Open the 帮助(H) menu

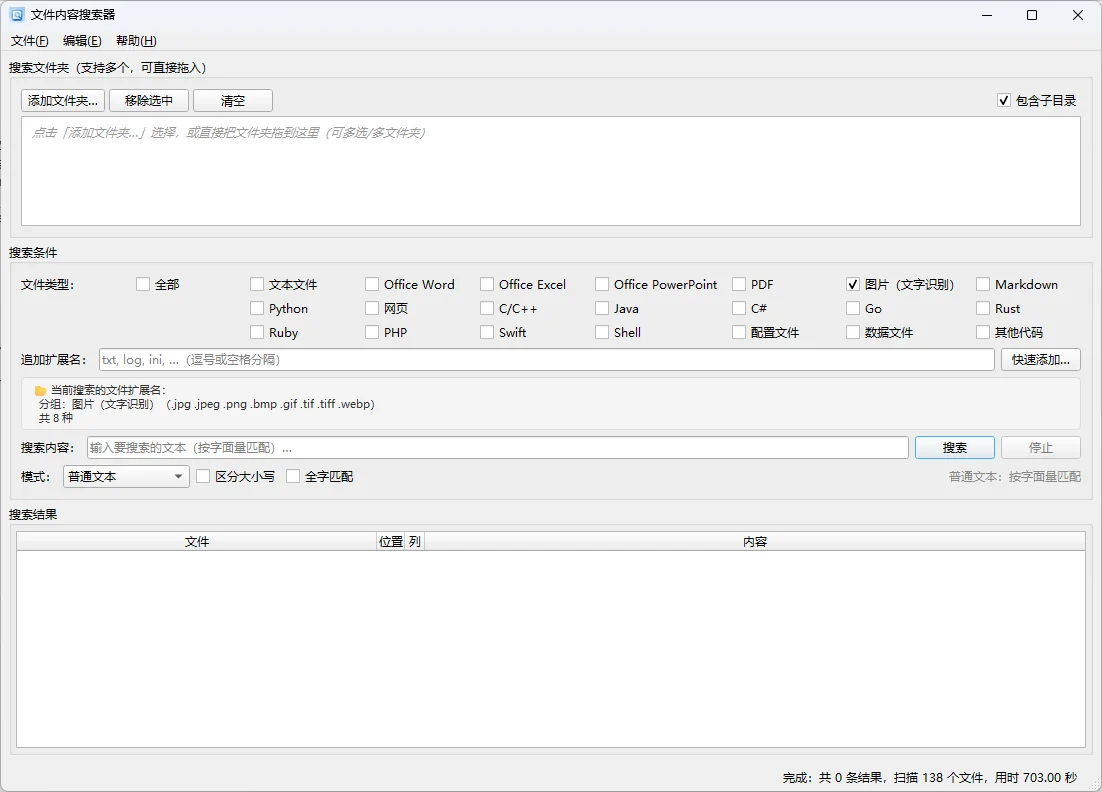(x=136, y=41)
